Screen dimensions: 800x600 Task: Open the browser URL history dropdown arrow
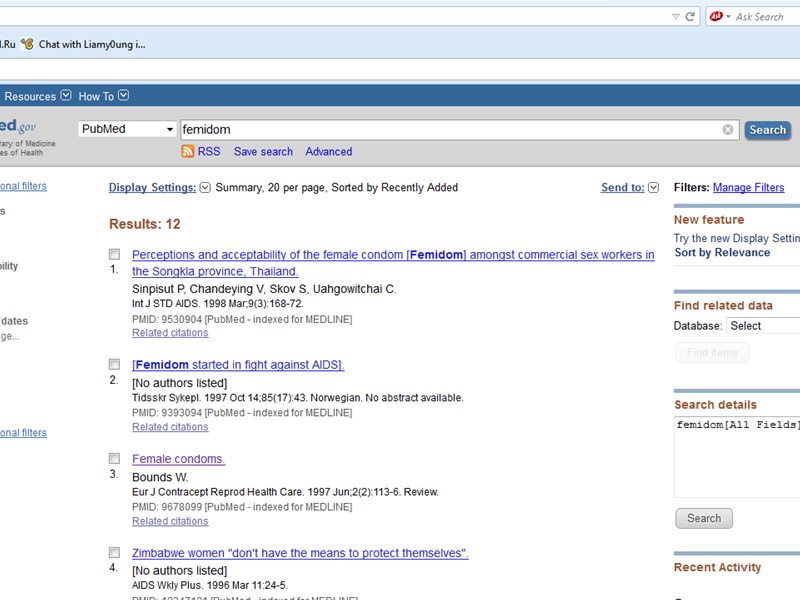[676, 17]
